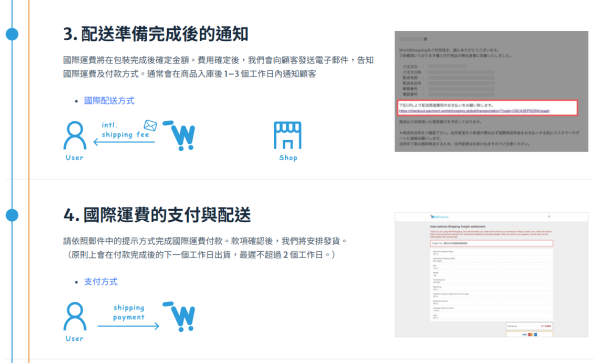This screenshot has width=600, height=363.
Task: Open the email notification screenshot thumbnail
Action: pyautogui.click(x=491, y=91)
